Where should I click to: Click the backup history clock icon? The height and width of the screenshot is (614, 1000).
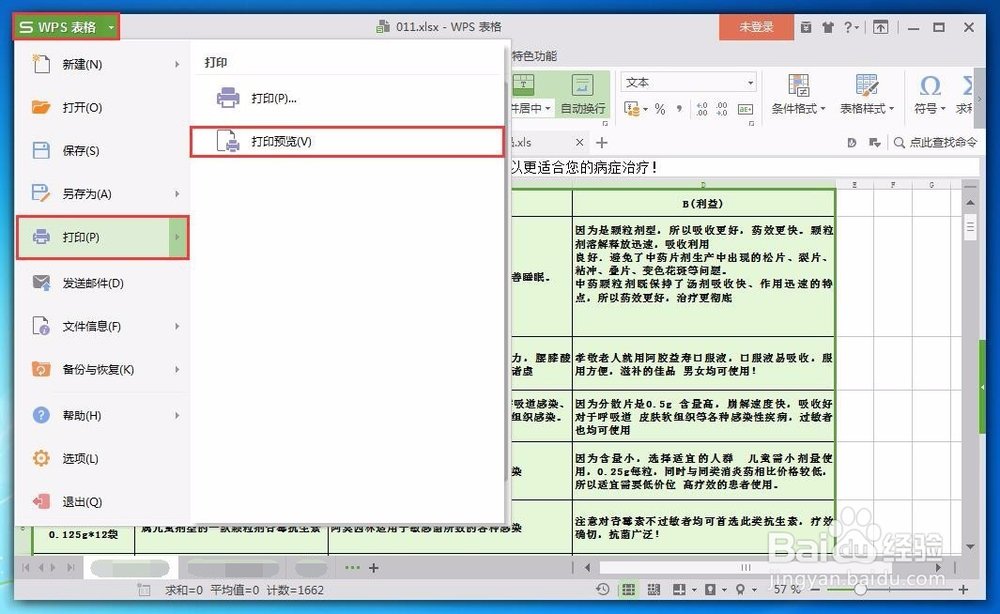[603, 589]
